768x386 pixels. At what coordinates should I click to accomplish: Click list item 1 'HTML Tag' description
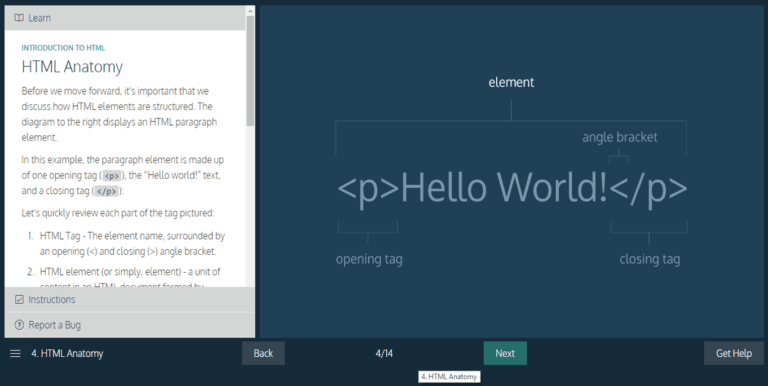132,243
